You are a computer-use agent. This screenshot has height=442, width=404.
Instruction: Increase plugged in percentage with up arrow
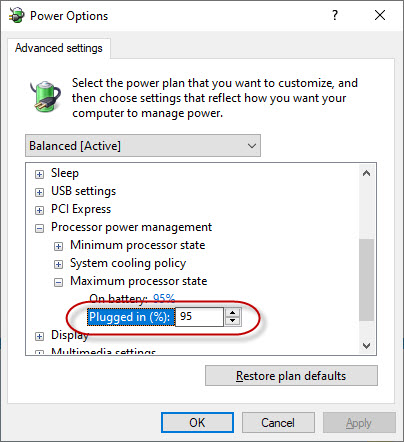(x=232, y=313)
